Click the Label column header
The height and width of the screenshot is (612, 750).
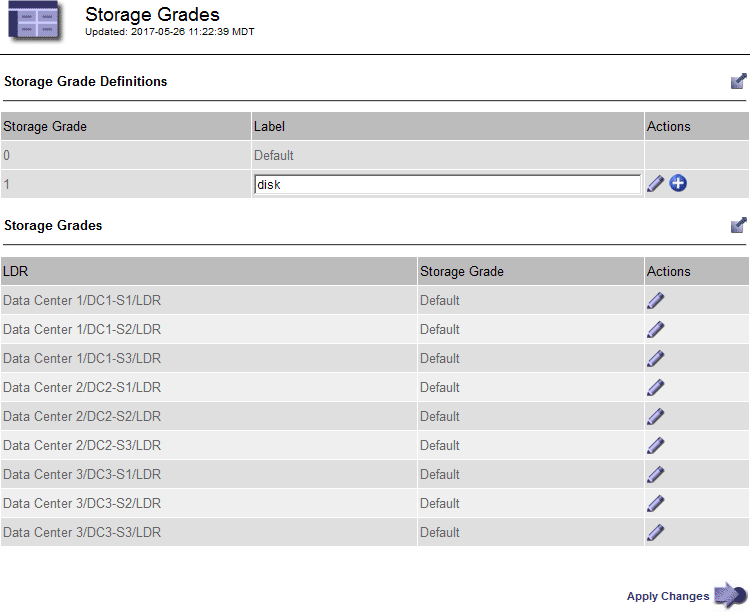point(269,127)
